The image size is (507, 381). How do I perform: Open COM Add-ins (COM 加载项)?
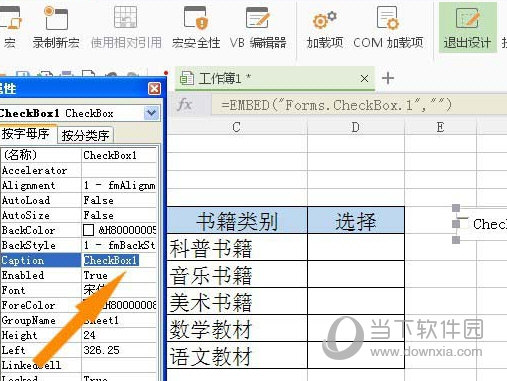(388, 28)
